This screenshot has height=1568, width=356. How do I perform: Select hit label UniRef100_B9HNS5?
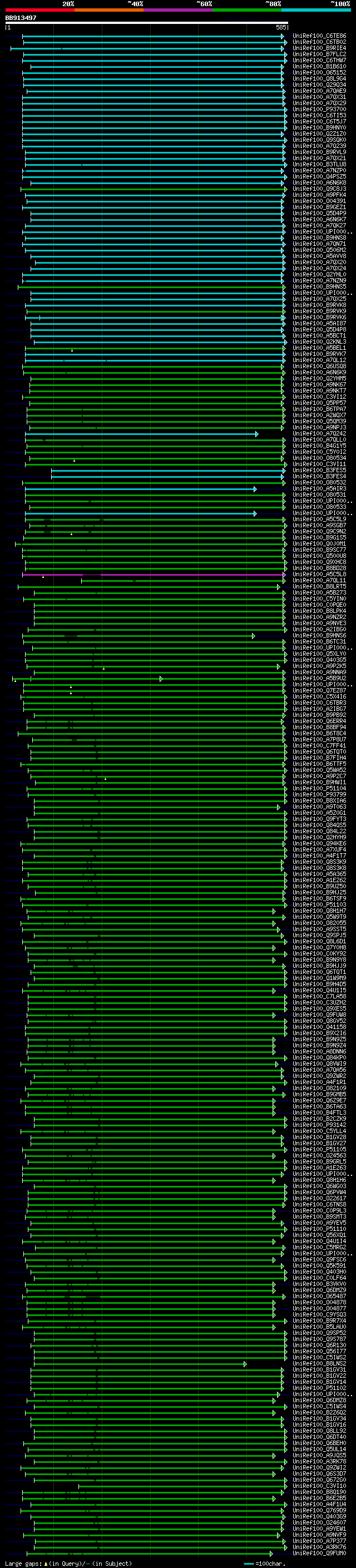(x=319, y=286)
